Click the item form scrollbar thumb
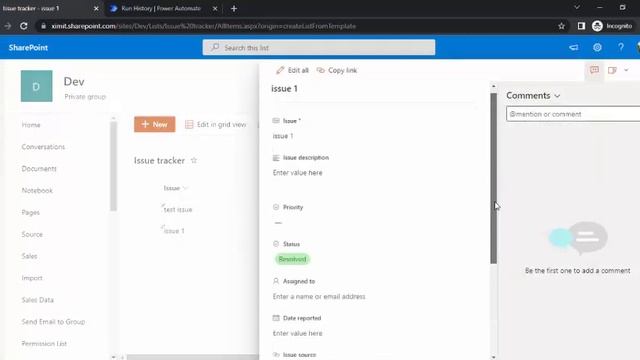Viewport: 640px width, 360px height. 493,178
